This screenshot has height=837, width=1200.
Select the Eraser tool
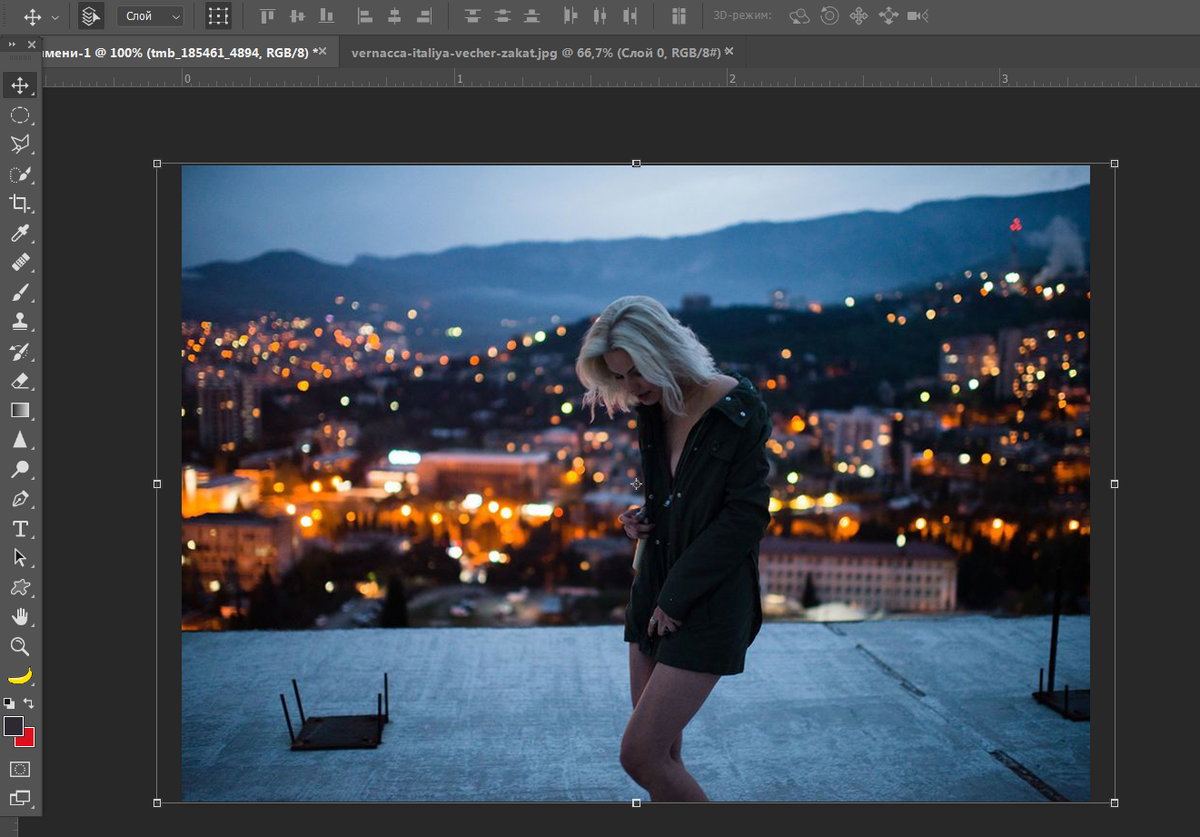(x=20, y=380)
